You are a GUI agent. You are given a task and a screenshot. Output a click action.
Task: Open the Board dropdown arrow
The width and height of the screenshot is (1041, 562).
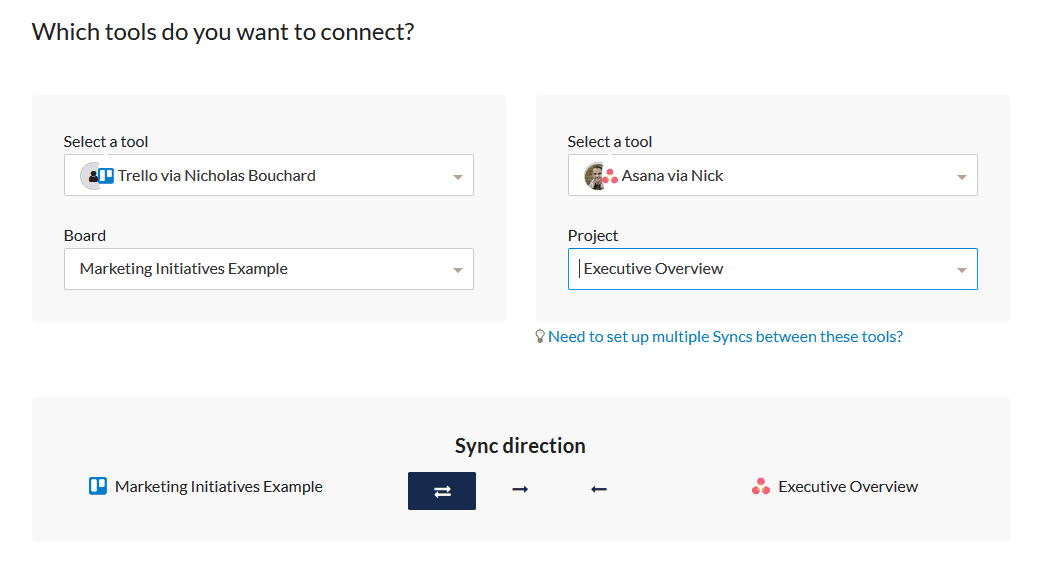(x=457, y=270)
